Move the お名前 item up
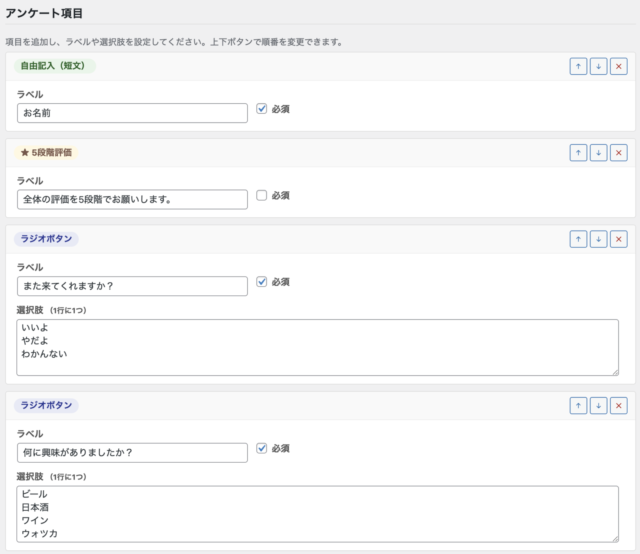Screen dimensions: 640x554 click(578, 66)
